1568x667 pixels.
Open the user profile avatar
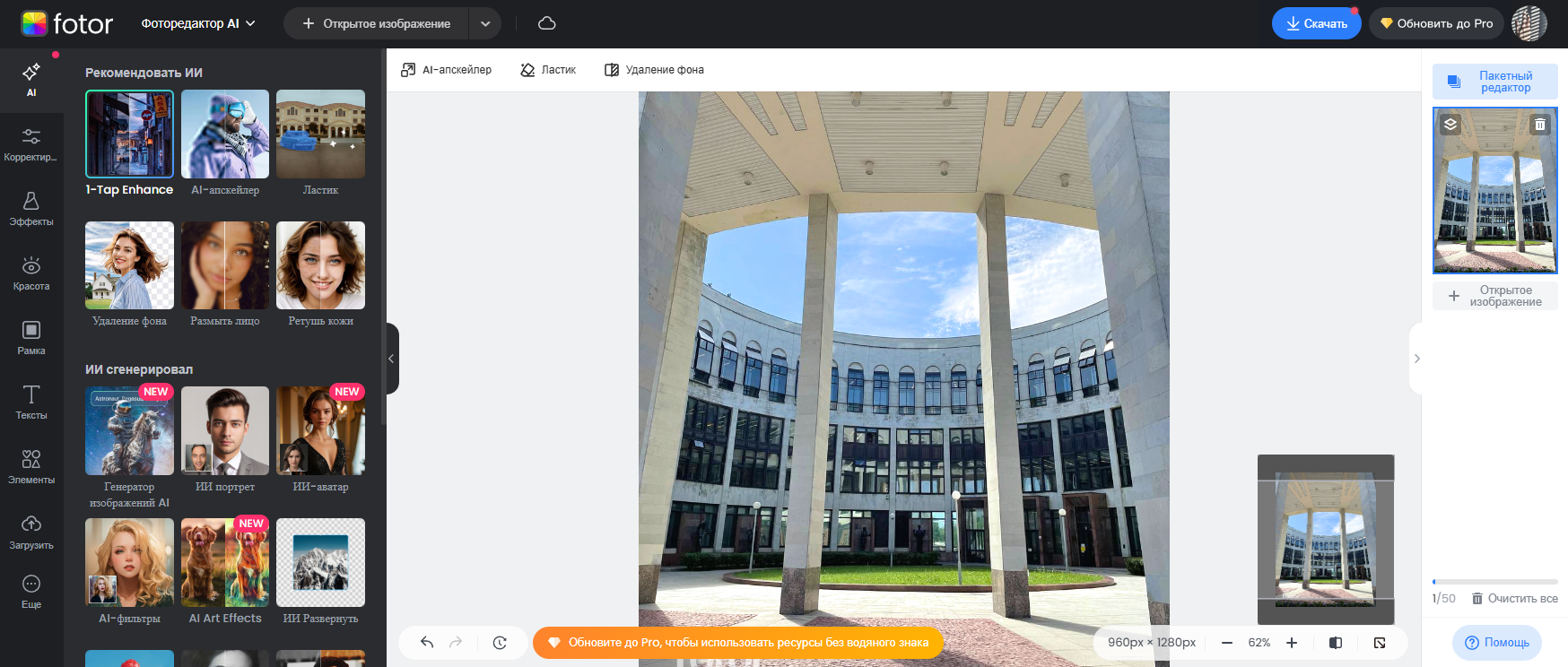tap(1529, 23)
